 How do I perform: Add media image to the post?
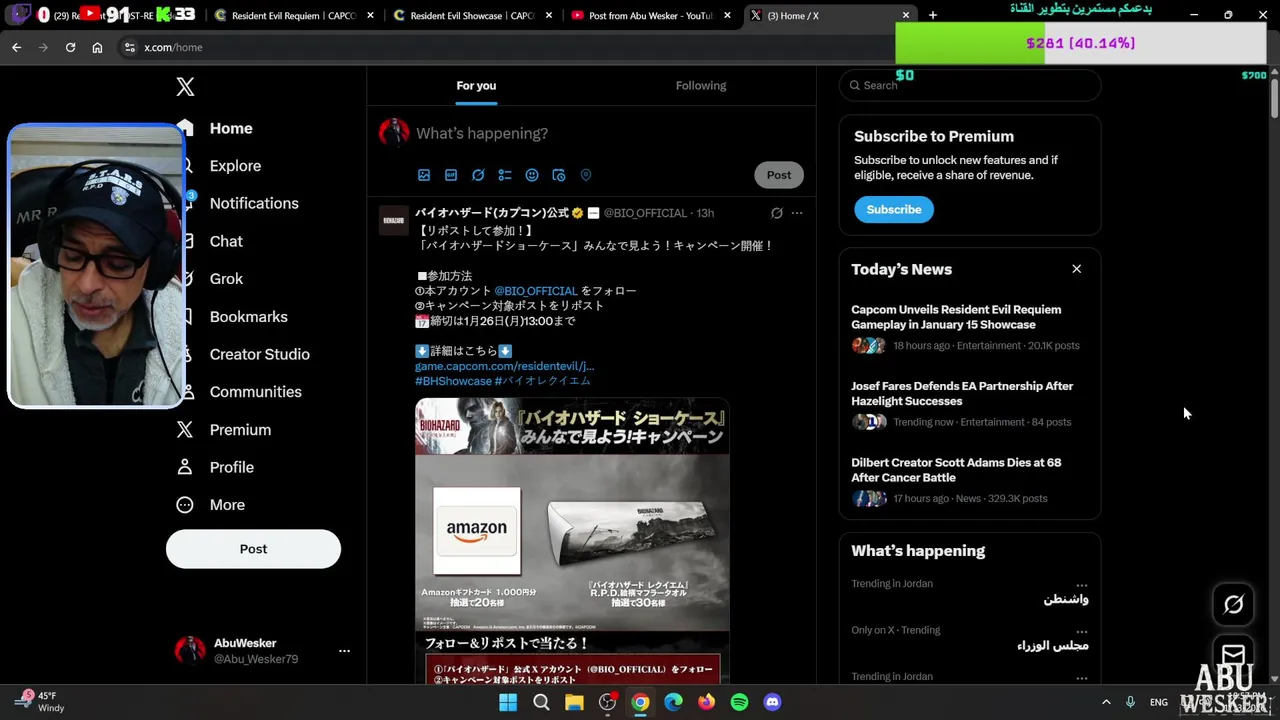pyautogui.click(x=424, y=175)
